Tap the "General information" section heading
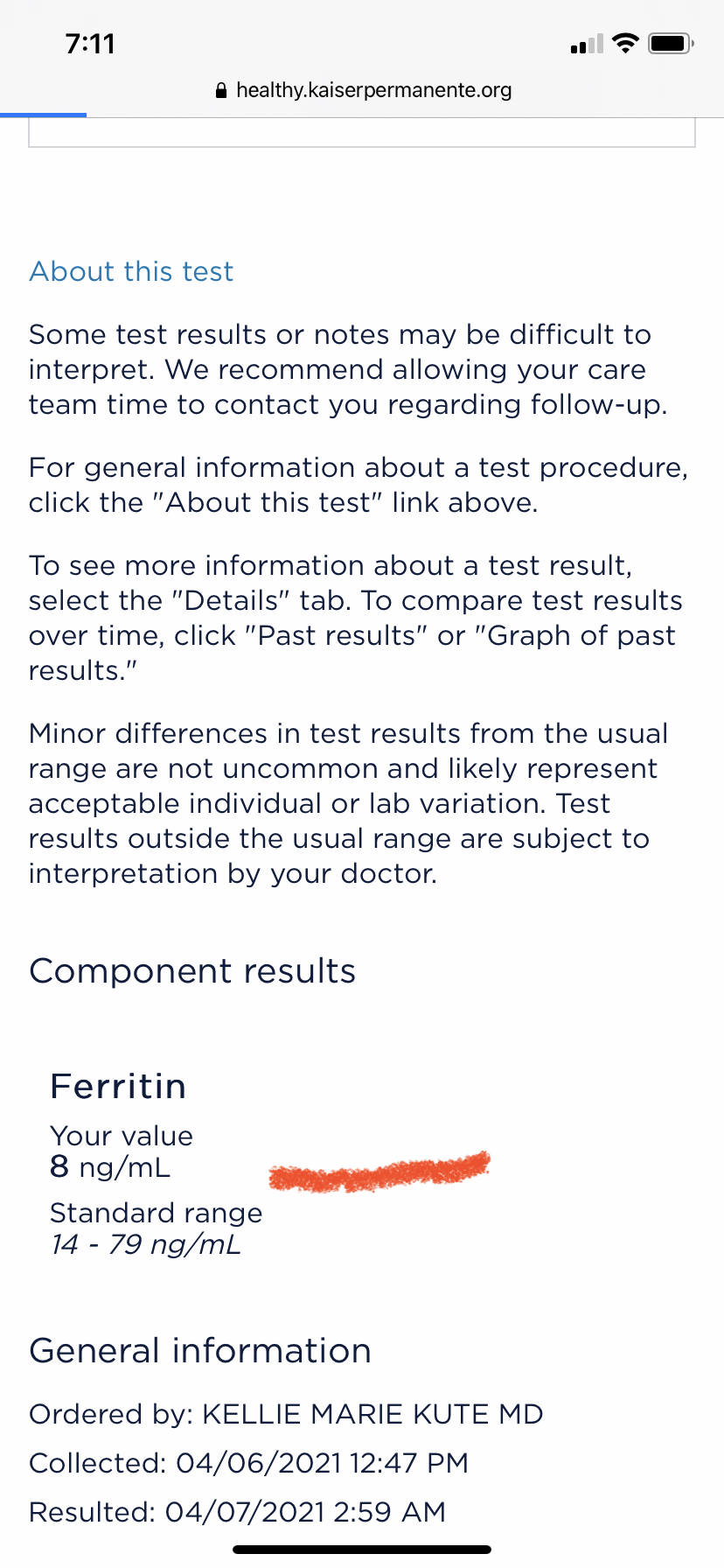 pos(200,1351)
